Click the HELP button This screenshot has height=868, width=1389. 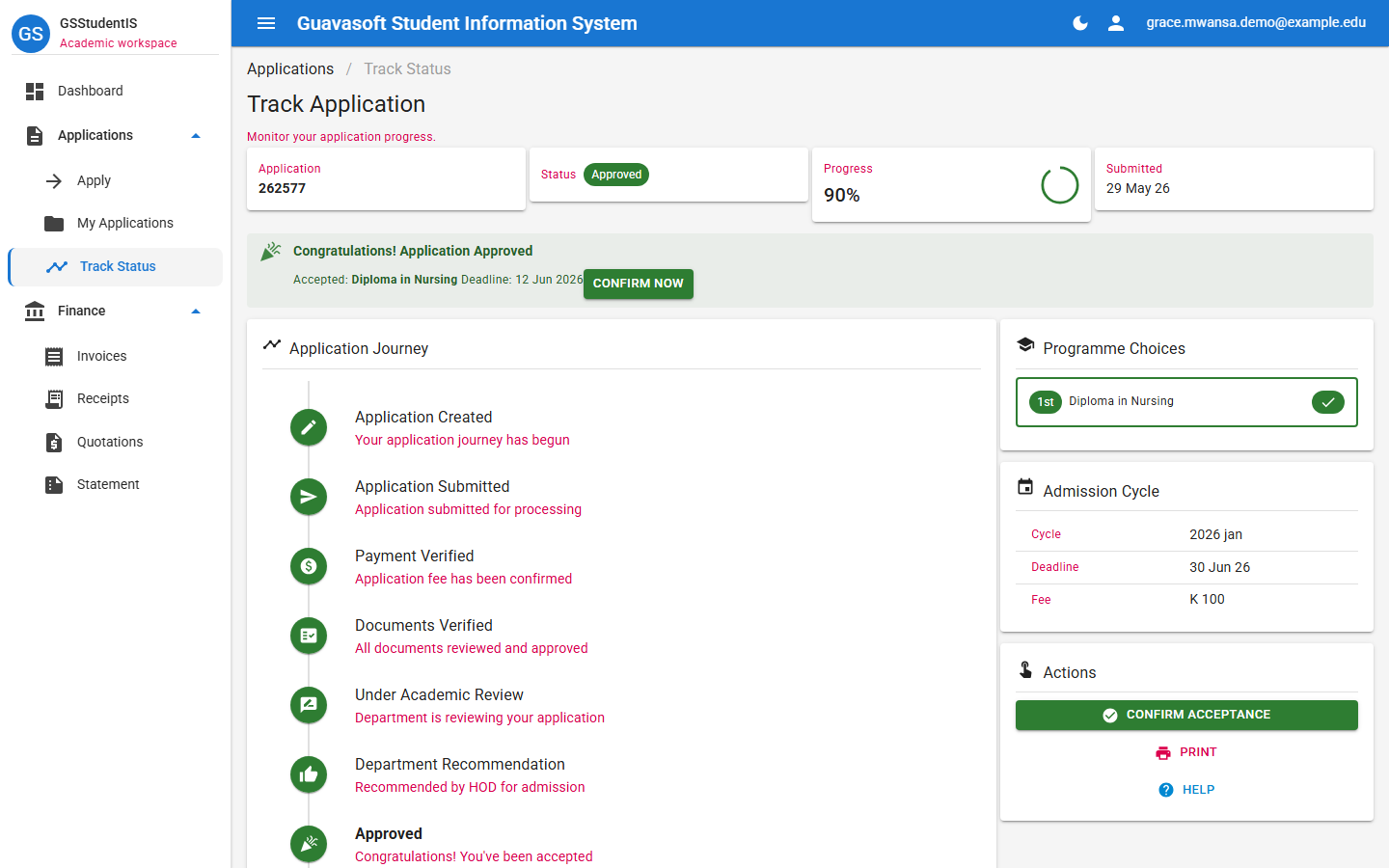1186,790
